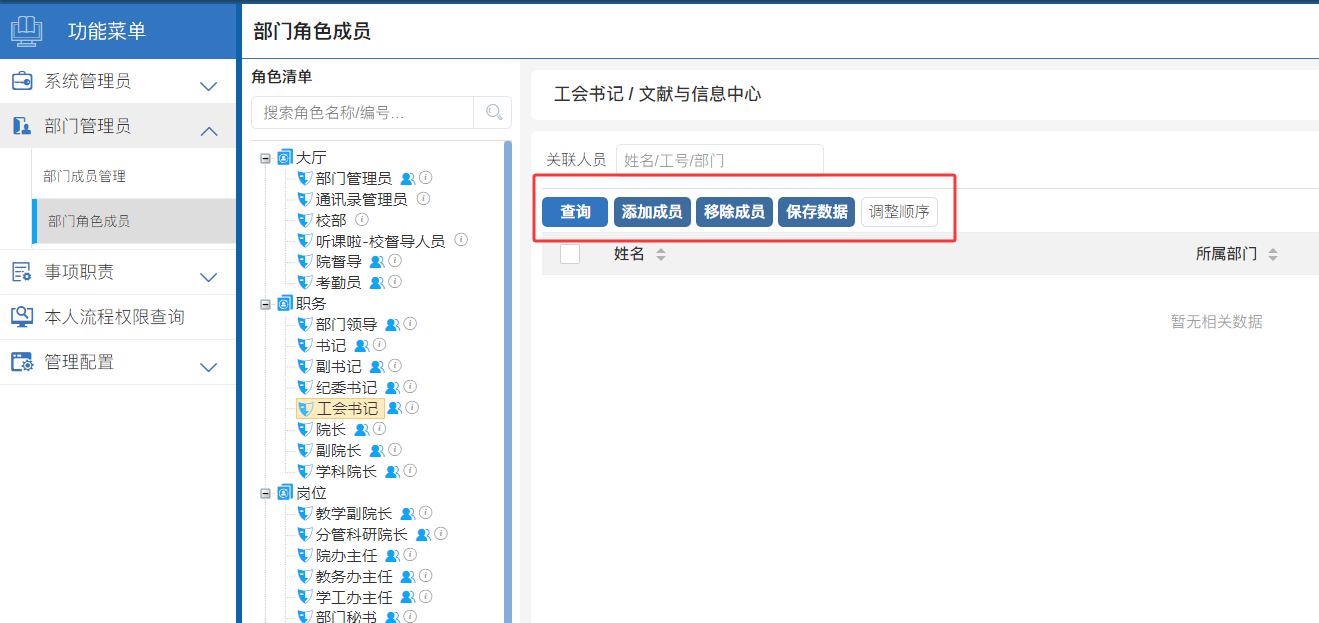The height and width of the screenshot is (623, 1319).
Task: Open the 本人流程权限查询 menu item
Action: click(114, 317)
